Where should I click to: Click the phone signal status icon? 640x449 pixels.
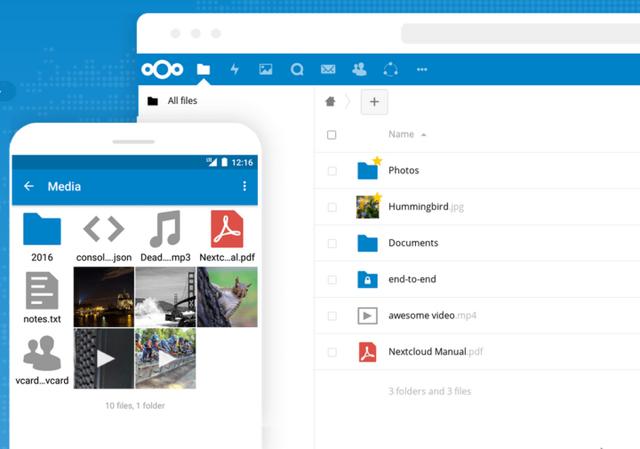tap(211, 162)
